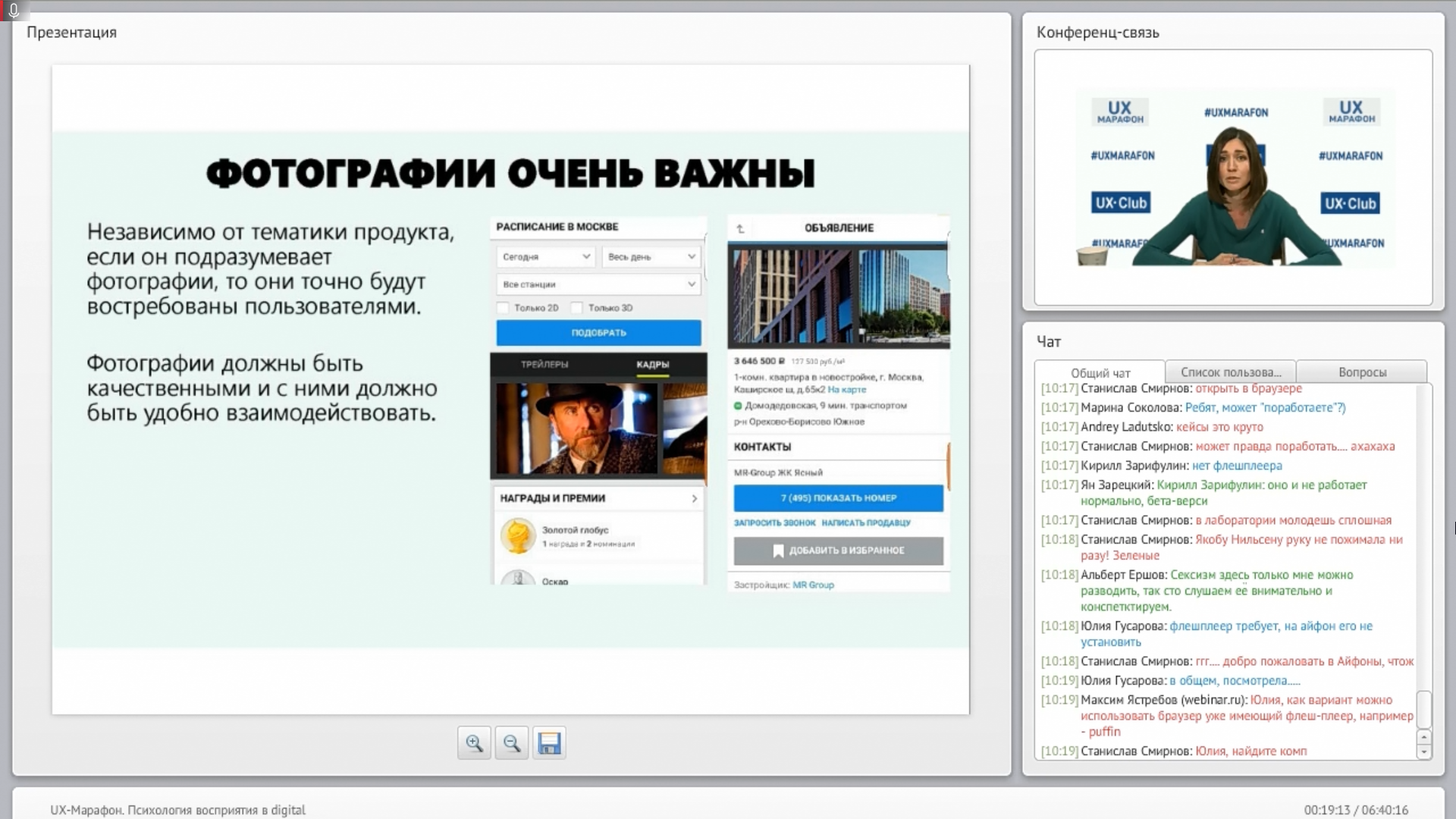
Task: Click chat scrollbar down arrow
Action: coord(1423,752)
